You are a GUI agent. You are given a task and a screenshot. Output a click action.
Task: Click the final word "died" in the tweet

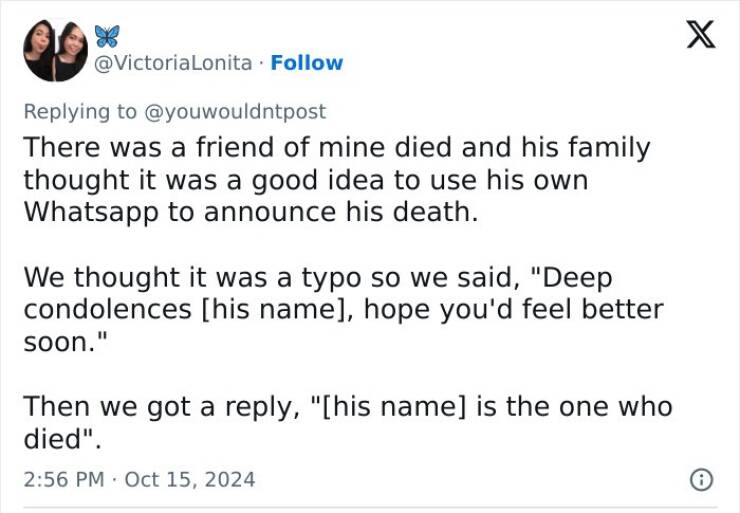pyautogui.click(x=52, y=439)
